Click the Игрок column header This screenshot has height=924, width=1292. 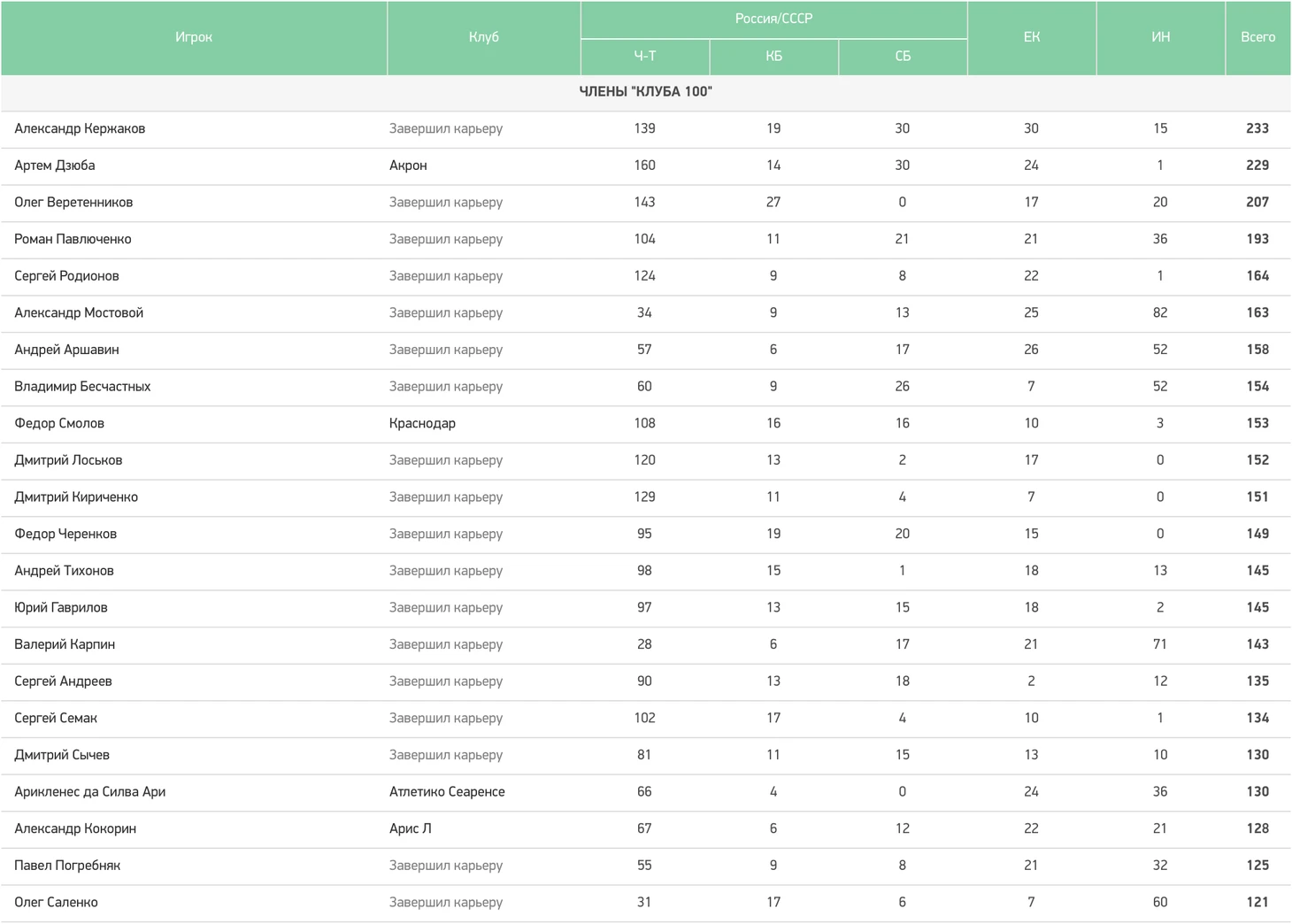coord(193,37)
